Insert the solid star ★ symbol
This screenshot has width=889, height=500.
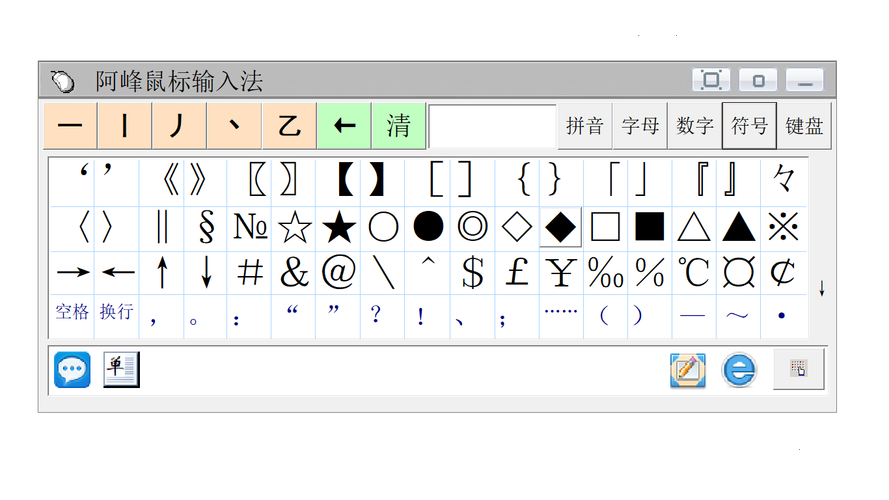[x=339, y=227]
